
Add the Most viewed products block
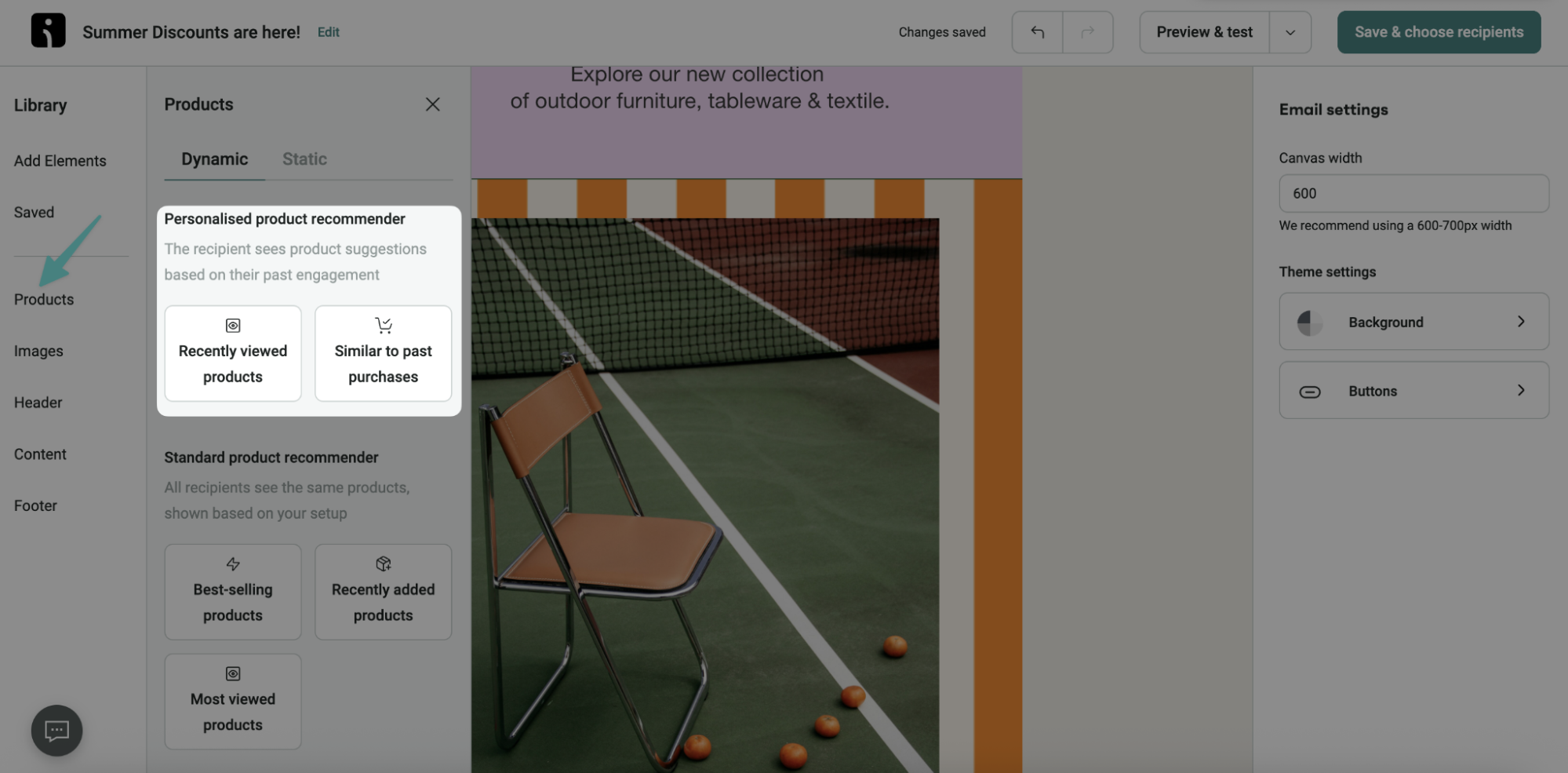pyautogui.click(x=232, y=701)
